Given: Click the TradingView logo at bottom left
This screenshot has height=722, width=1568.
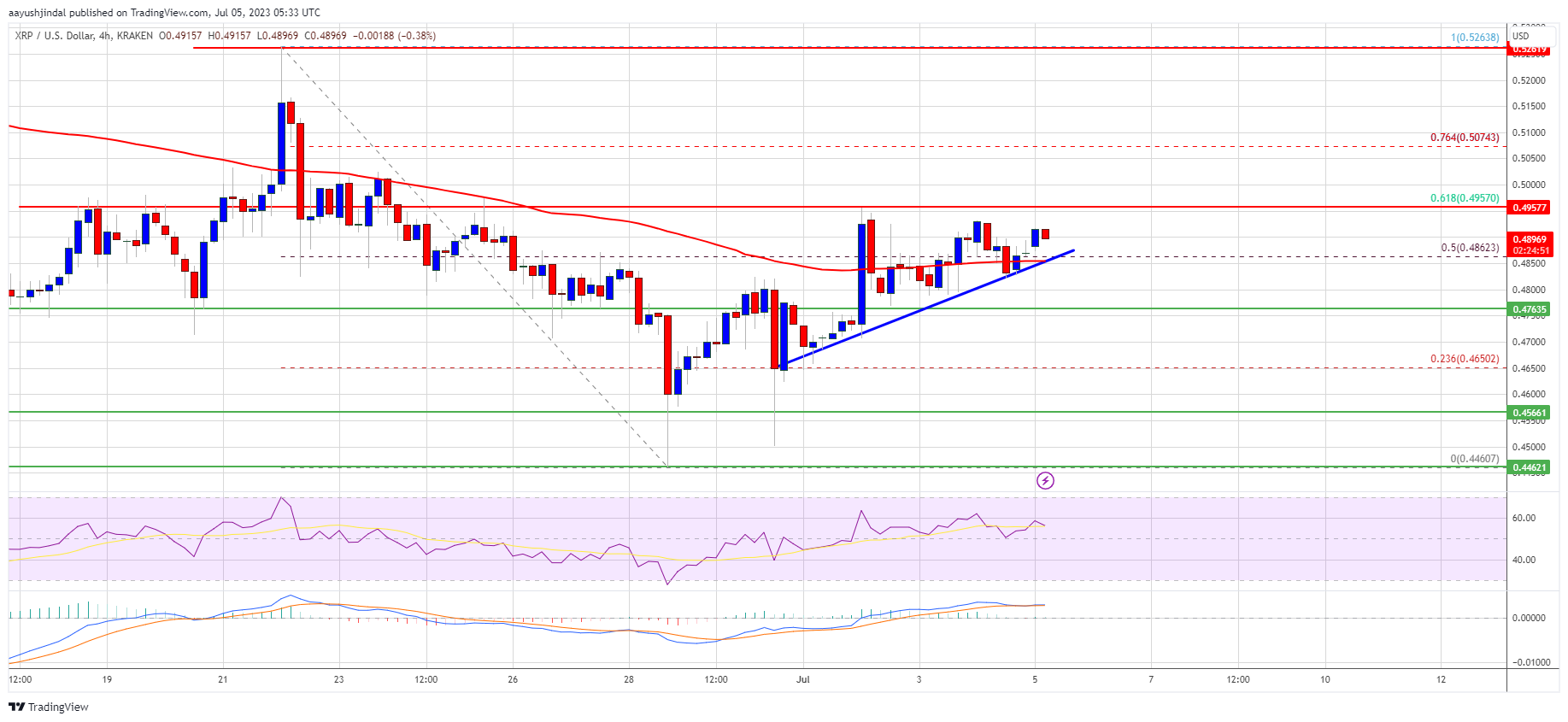Looking at the screenshot, I should click(x=49, y=707).
